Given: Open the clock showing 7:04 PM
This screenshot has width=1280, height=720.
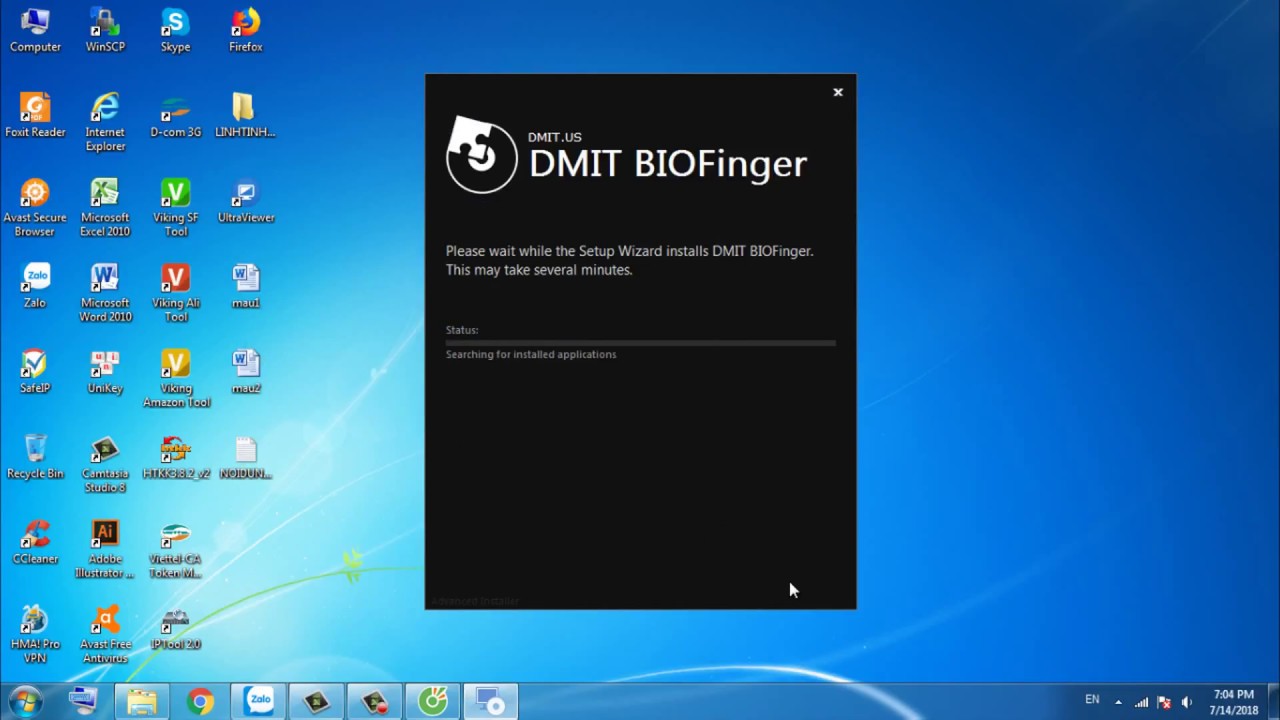Looking at the screenshot, I should coord(1233,702).
